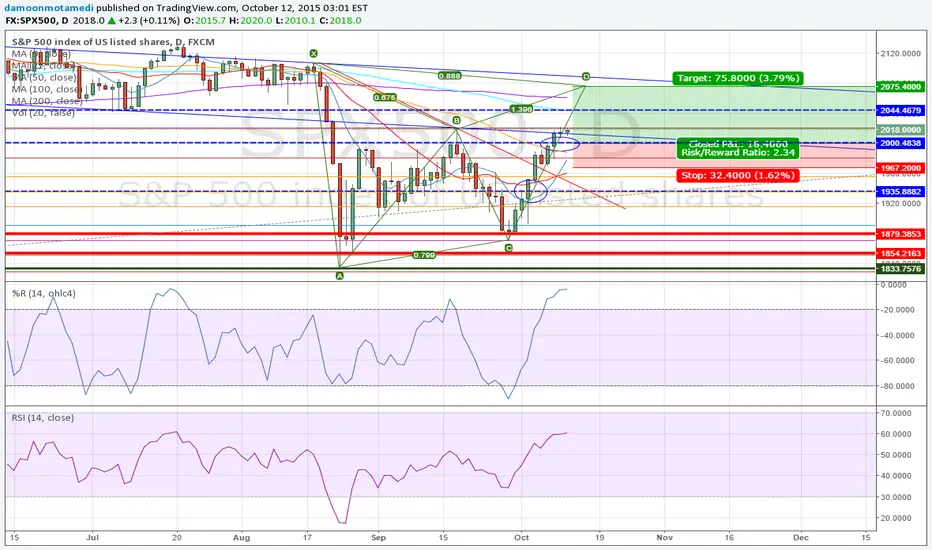Click the Sep label on time axis
Screen dimensions: 932x550
click(379, 538)
